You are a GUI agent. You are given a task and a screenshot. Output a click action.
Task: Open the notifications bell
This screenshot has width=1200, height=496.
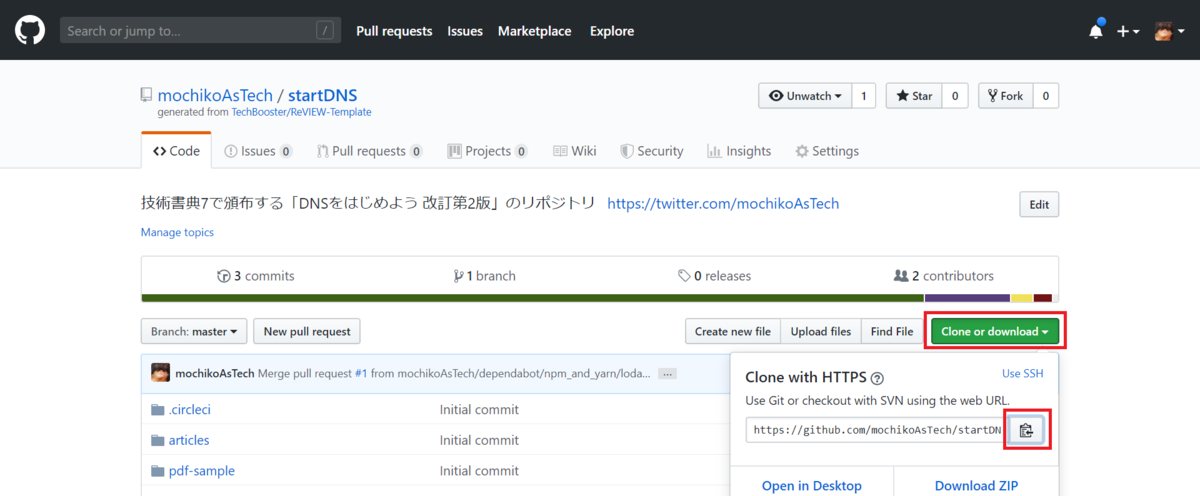pyautogui.click(x=1096, y=30)
